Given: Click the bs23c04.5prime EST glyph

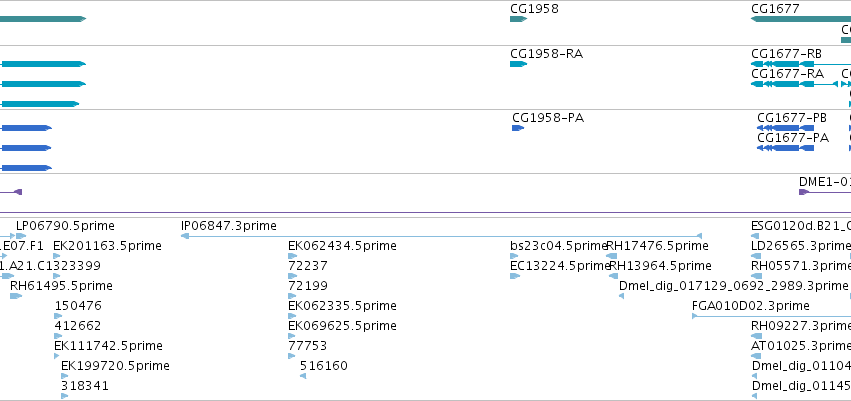Looking at the screenshot, I should [515, 256].
